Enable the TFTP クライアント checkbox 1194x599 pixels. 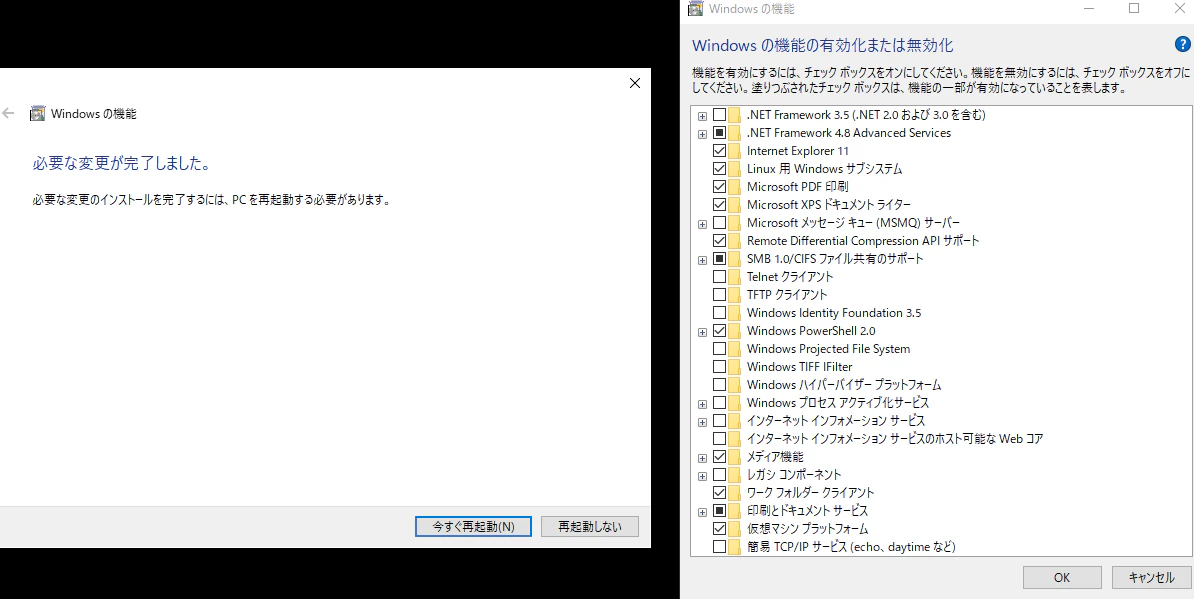(719, 295)
